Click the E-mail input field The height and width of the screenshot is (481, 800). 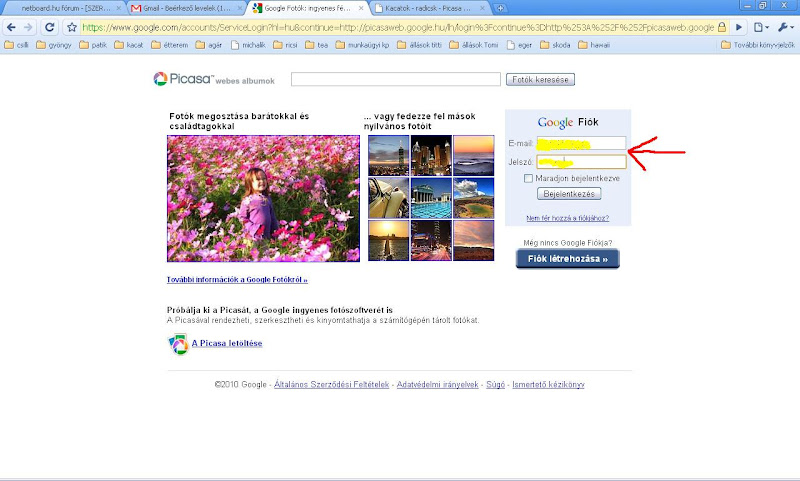point(582,143)
